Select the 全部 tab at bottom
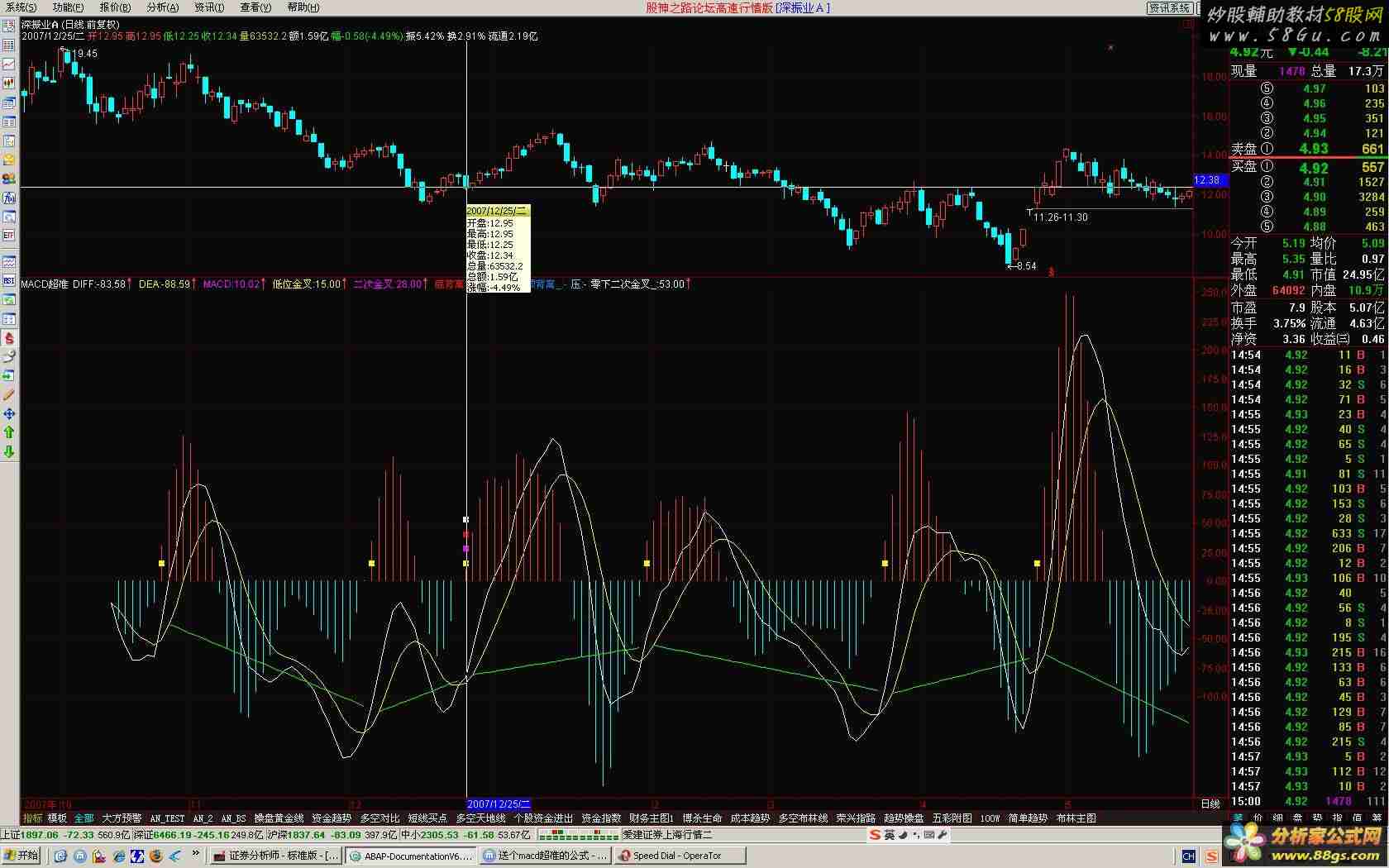Image resolution: width=1389 pixels, height=868 pixels. (84, 818)
